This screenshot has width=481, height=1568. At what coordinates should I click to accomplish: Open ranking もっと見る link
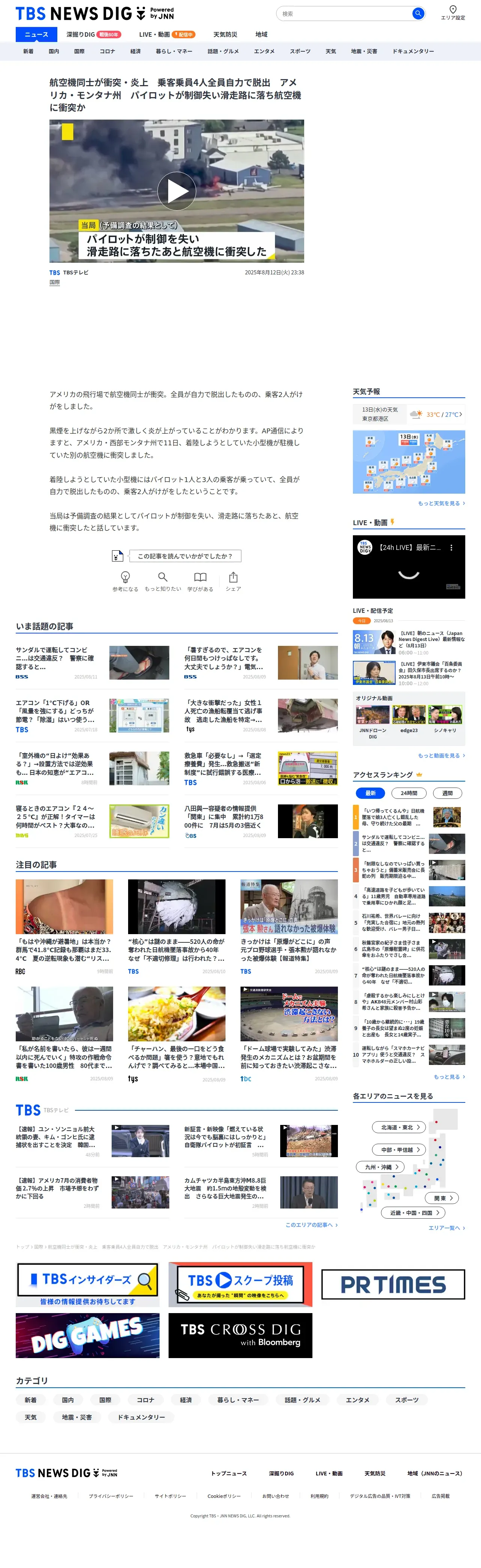449,1077
